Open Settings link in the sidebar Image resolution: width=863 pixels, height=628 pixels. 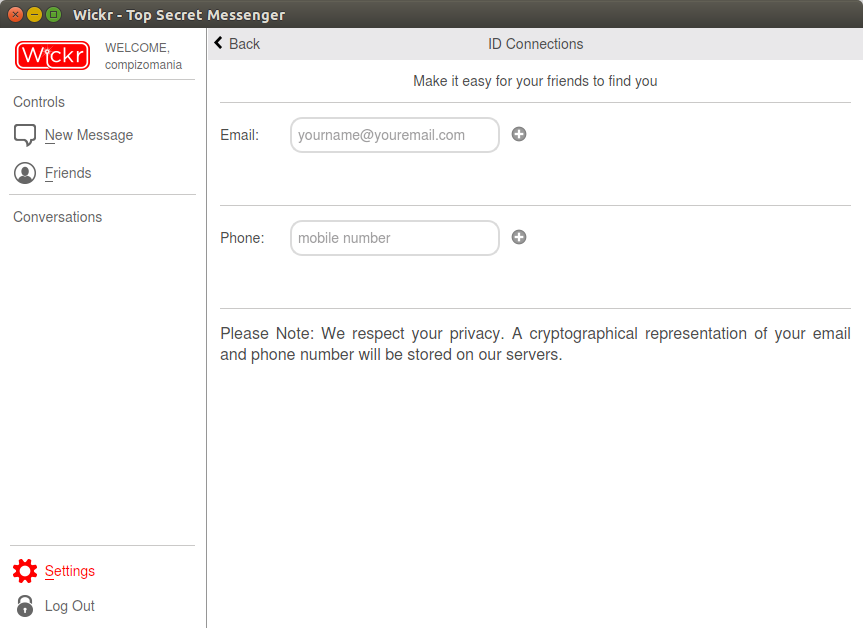69,571
